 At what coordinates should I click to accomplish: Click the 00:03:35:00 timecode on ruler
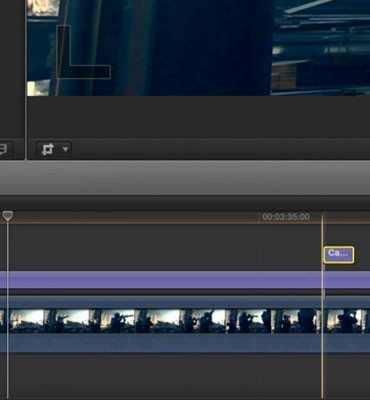click(x=286, y=217)
